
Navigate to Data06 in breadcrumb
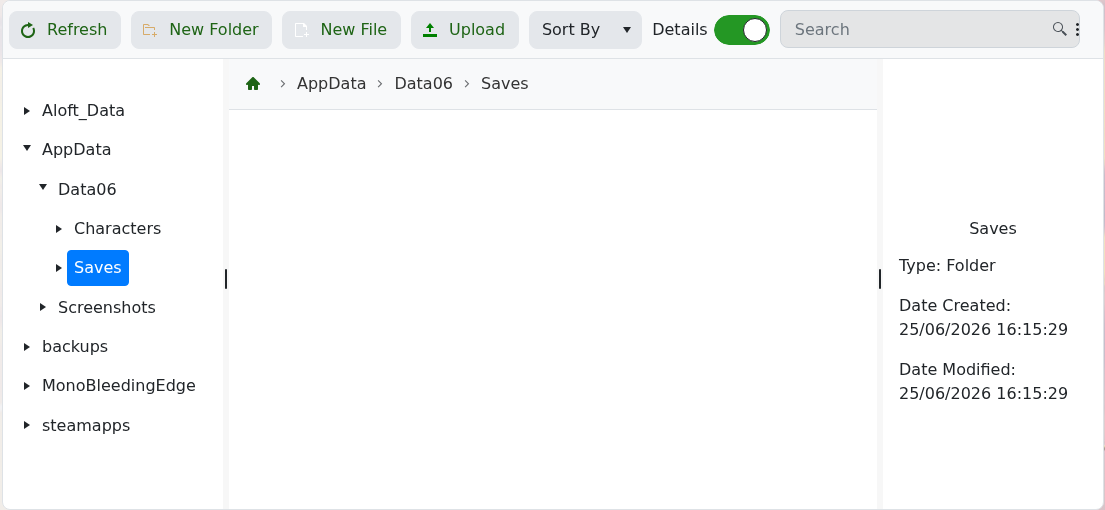[x=424, y=84]
